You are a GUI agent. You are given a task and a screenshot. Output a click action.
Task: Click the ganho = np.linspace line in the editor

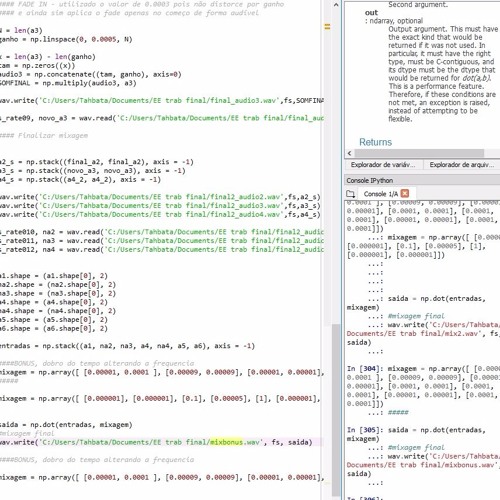tap(66, 39)
